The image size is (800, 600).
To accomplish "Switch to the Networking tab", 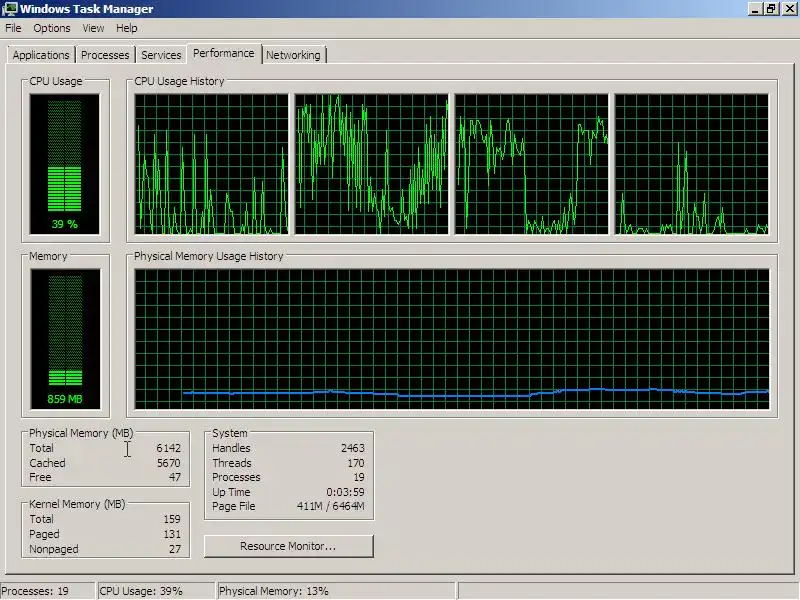I will coord(293,55).
